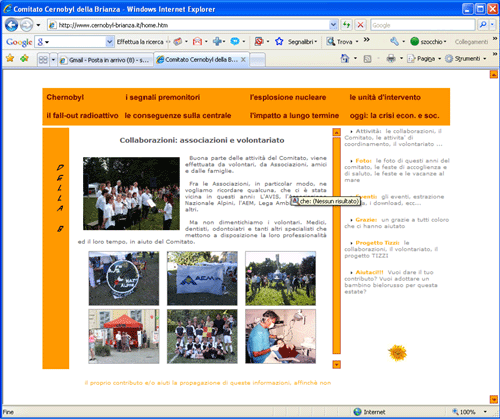
Task: Click the blue star bookmarks icon
Action: point(279,42)
